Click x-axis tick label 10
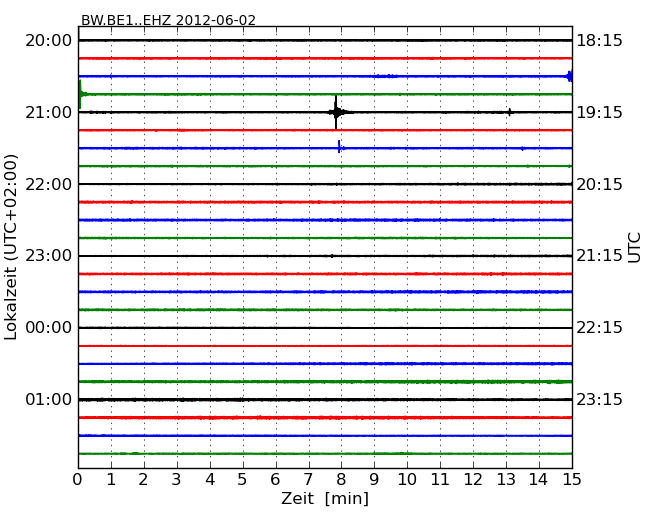The height and width of the screenshot is (520, 650). (407, 480)
